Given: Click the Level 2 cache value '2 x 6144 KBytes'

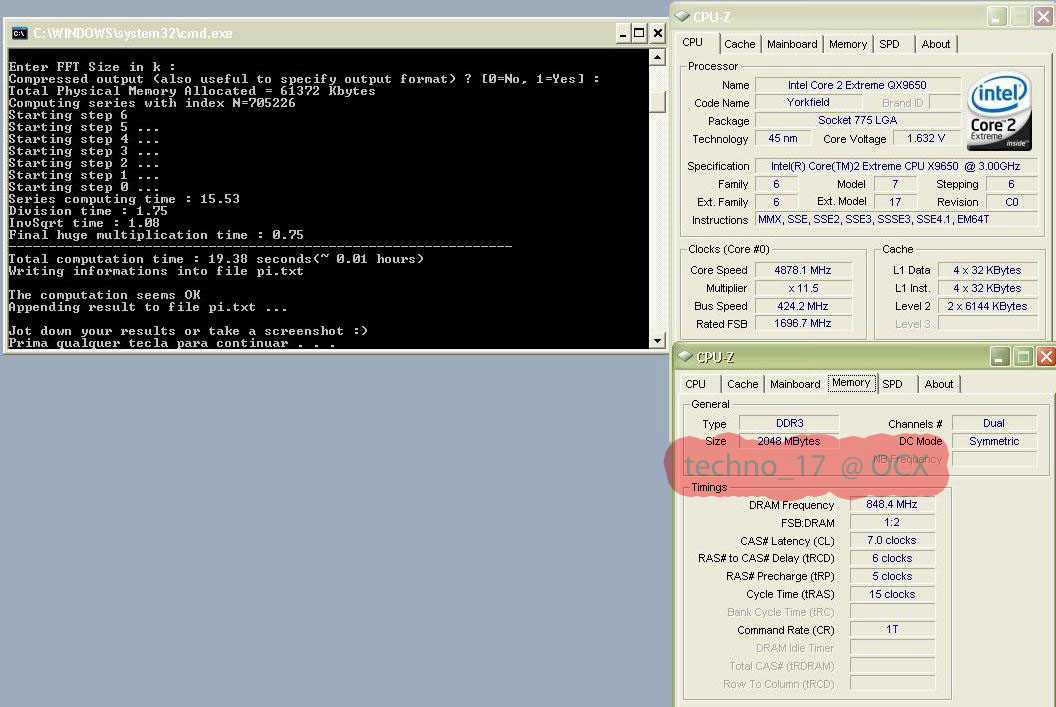Looking at the screenshot, I should click(x=987, y=306).
